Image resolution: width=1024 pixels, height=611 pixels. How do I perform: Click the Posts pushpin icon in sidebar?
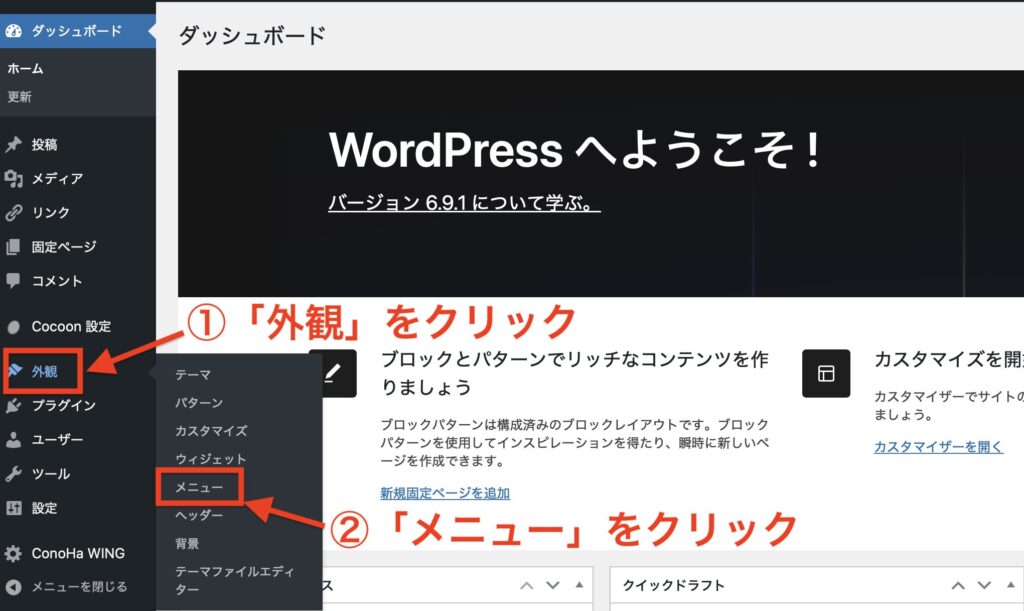coord(13,145)
